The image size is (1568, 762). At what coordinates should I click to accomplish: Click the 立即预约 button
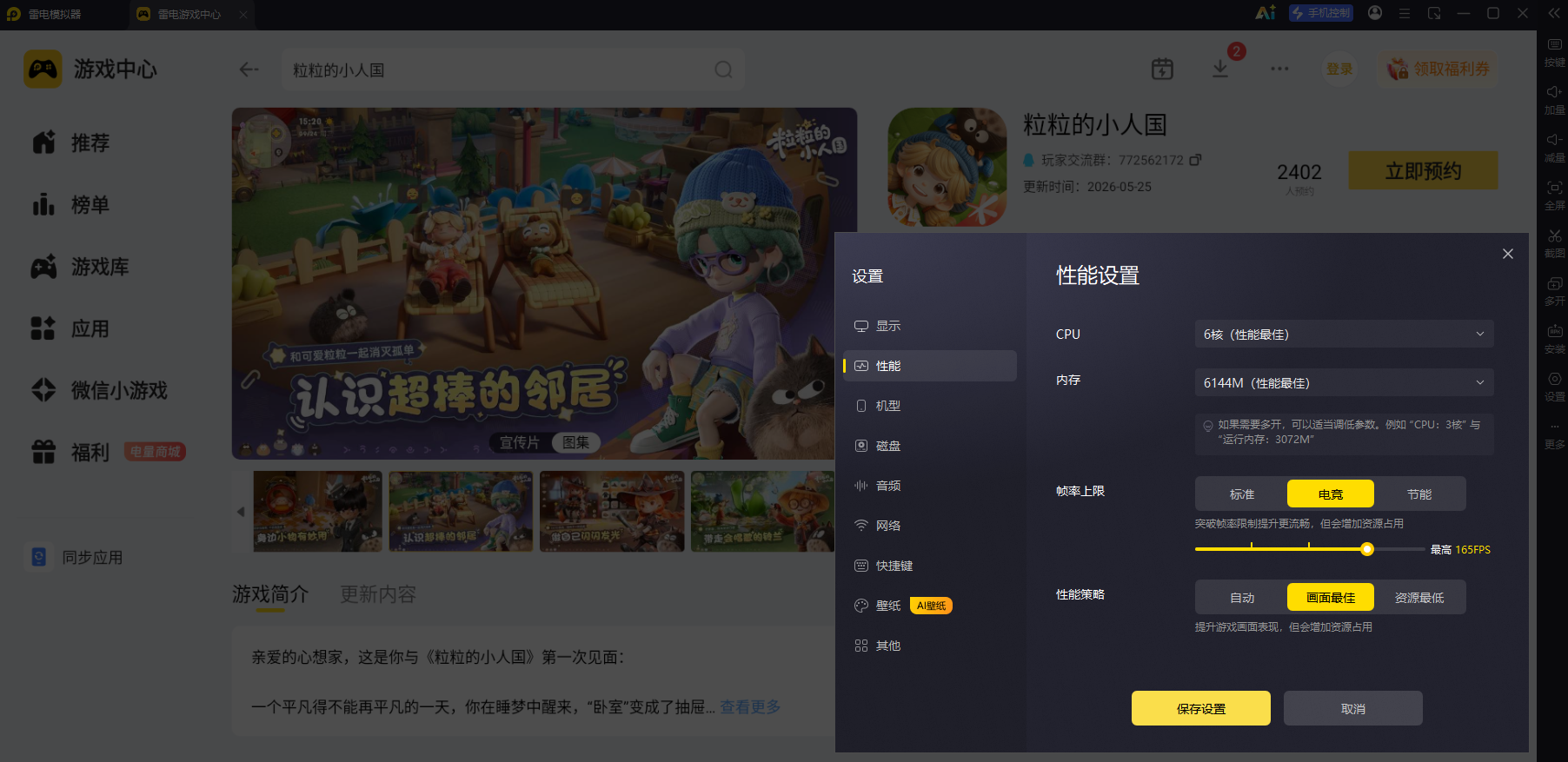click(1424, 170)
